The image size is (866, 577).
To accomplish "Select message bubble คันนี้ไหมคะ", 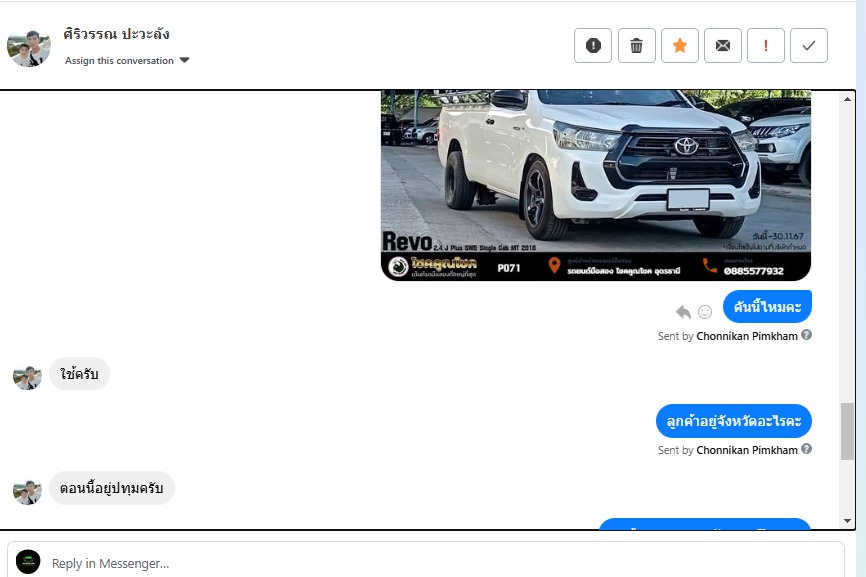I will [767, 306].
